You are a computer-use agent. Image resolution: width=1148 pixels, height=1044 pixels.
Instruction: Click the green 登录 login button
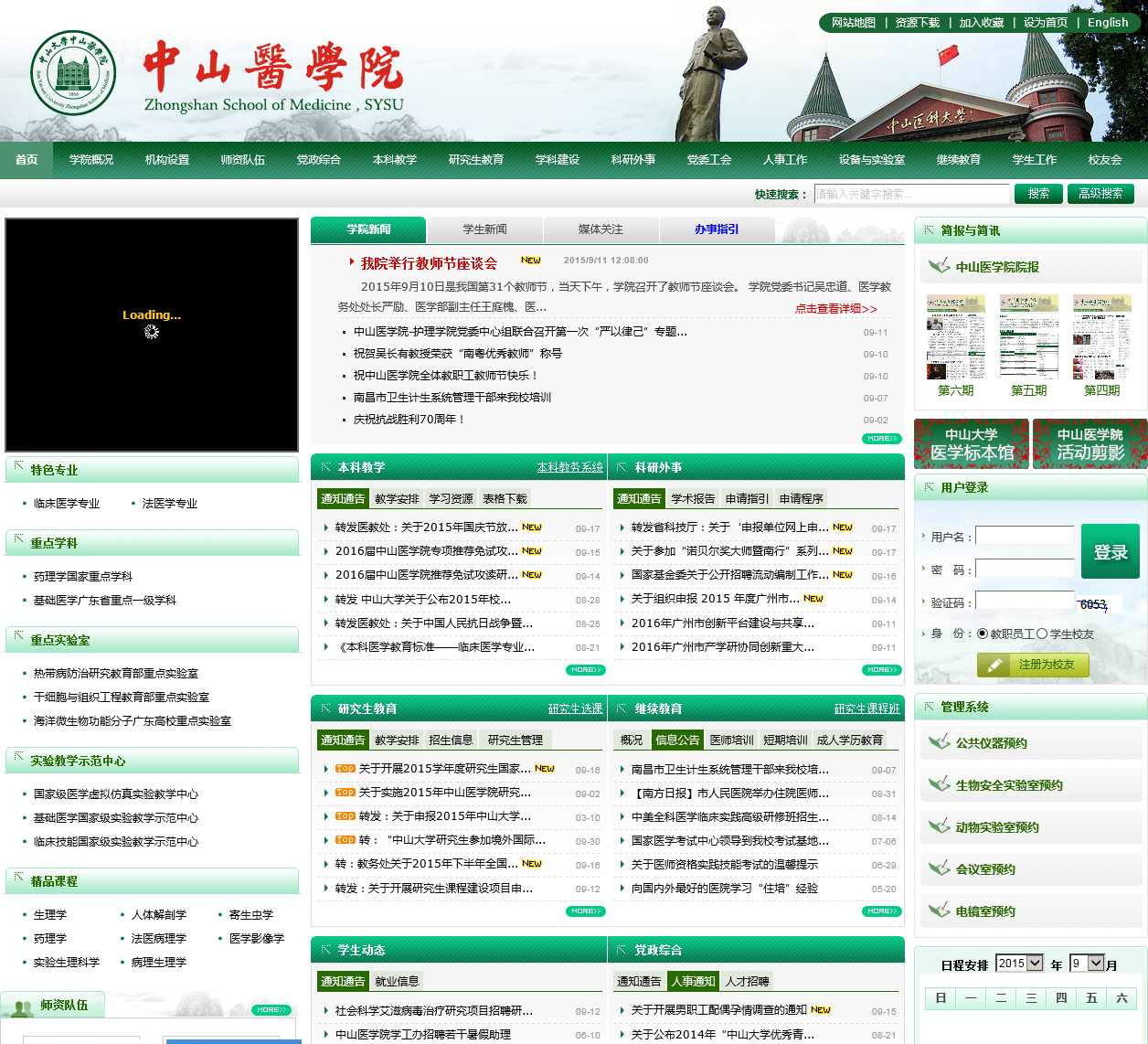coord(1110,551)
